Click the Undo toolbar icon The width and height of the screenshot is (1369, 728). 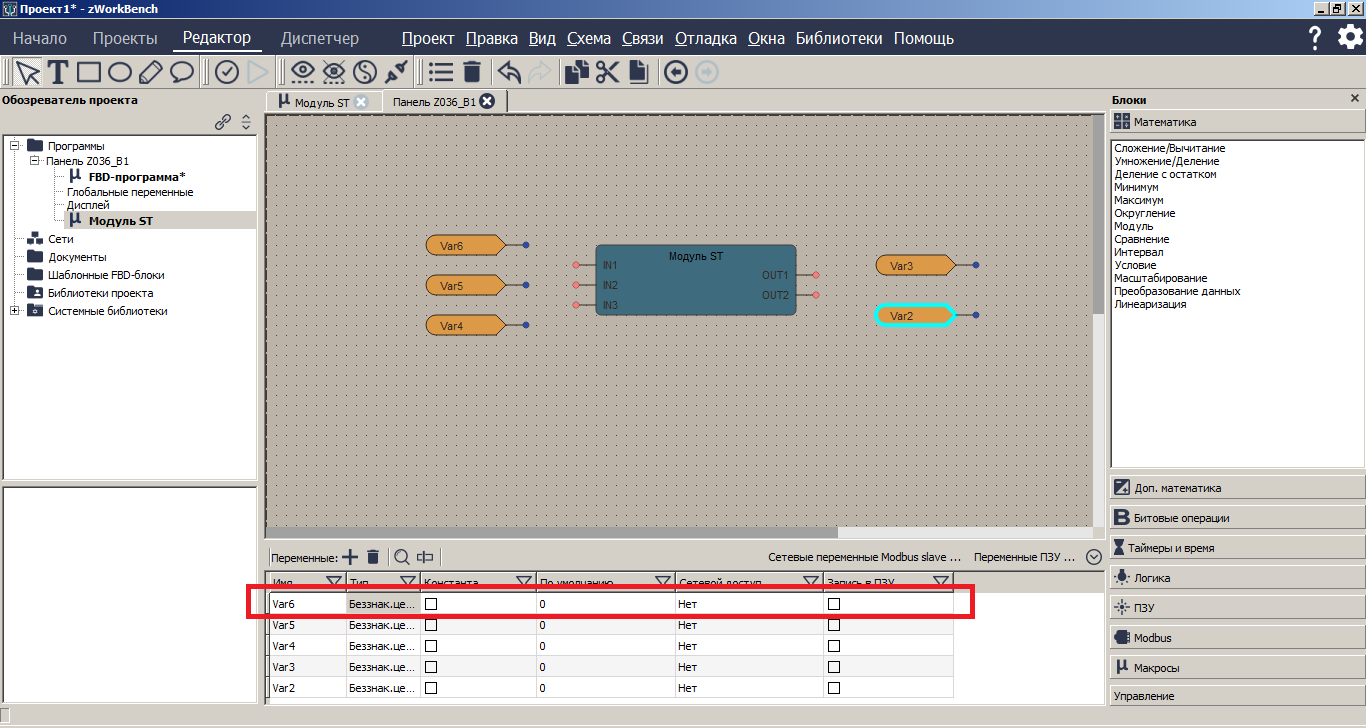509,71
